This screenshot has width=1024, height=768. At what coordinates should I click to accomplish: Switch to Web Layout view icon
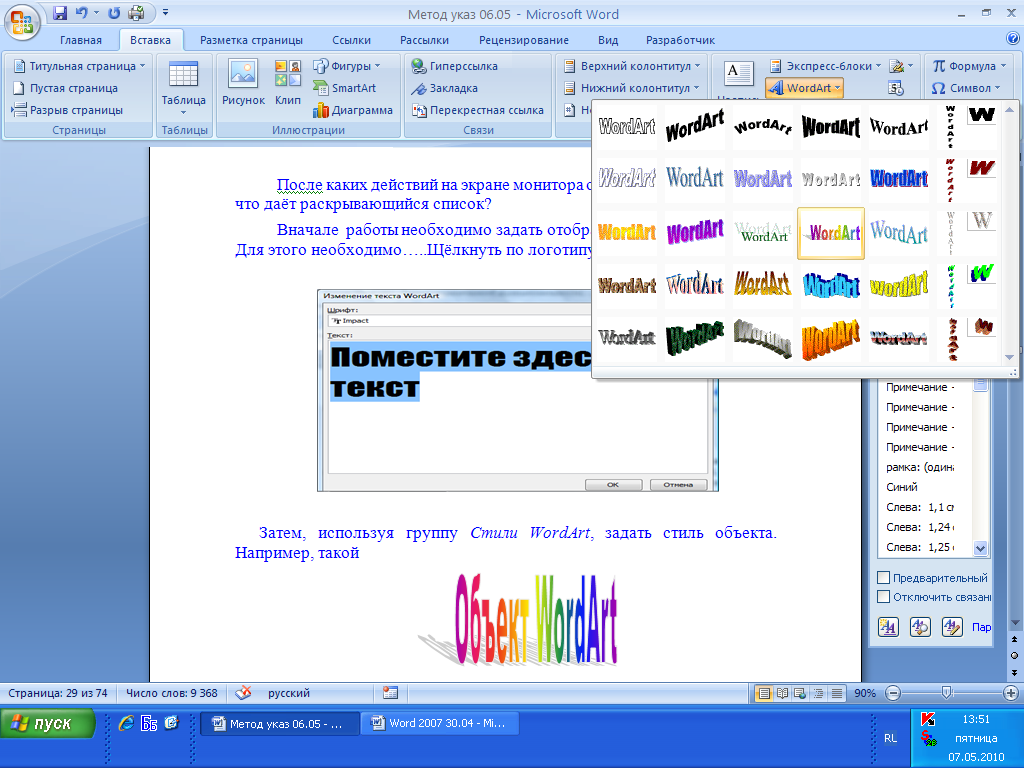[800, 693]
